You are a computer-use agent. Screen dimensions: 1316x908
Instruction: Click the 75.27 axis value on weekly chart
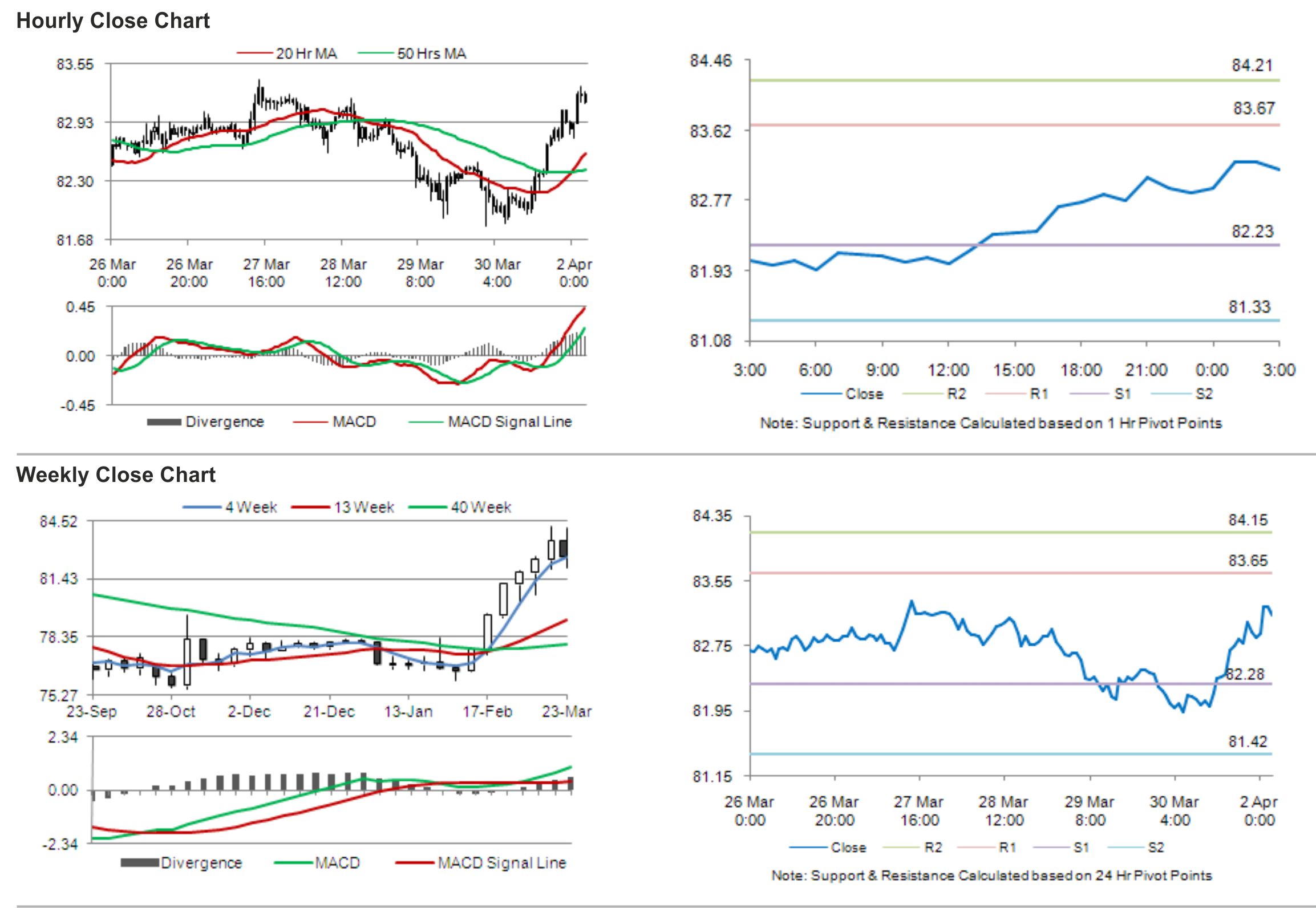click(58, 695)
